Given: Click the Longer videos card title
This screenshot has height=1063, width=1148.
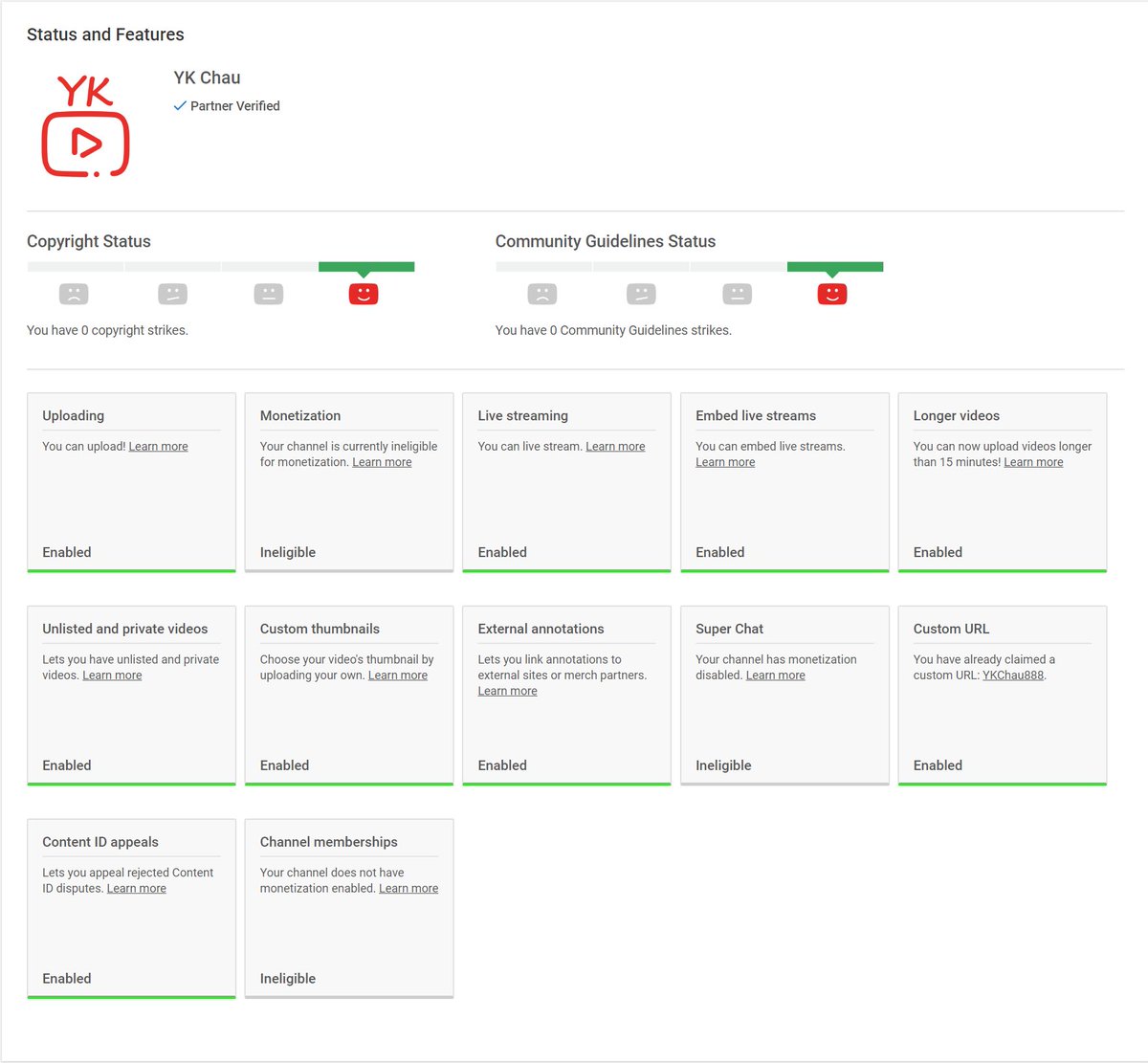Looking at the screenshot, I should pyautogui.click(x=957, y=416).
